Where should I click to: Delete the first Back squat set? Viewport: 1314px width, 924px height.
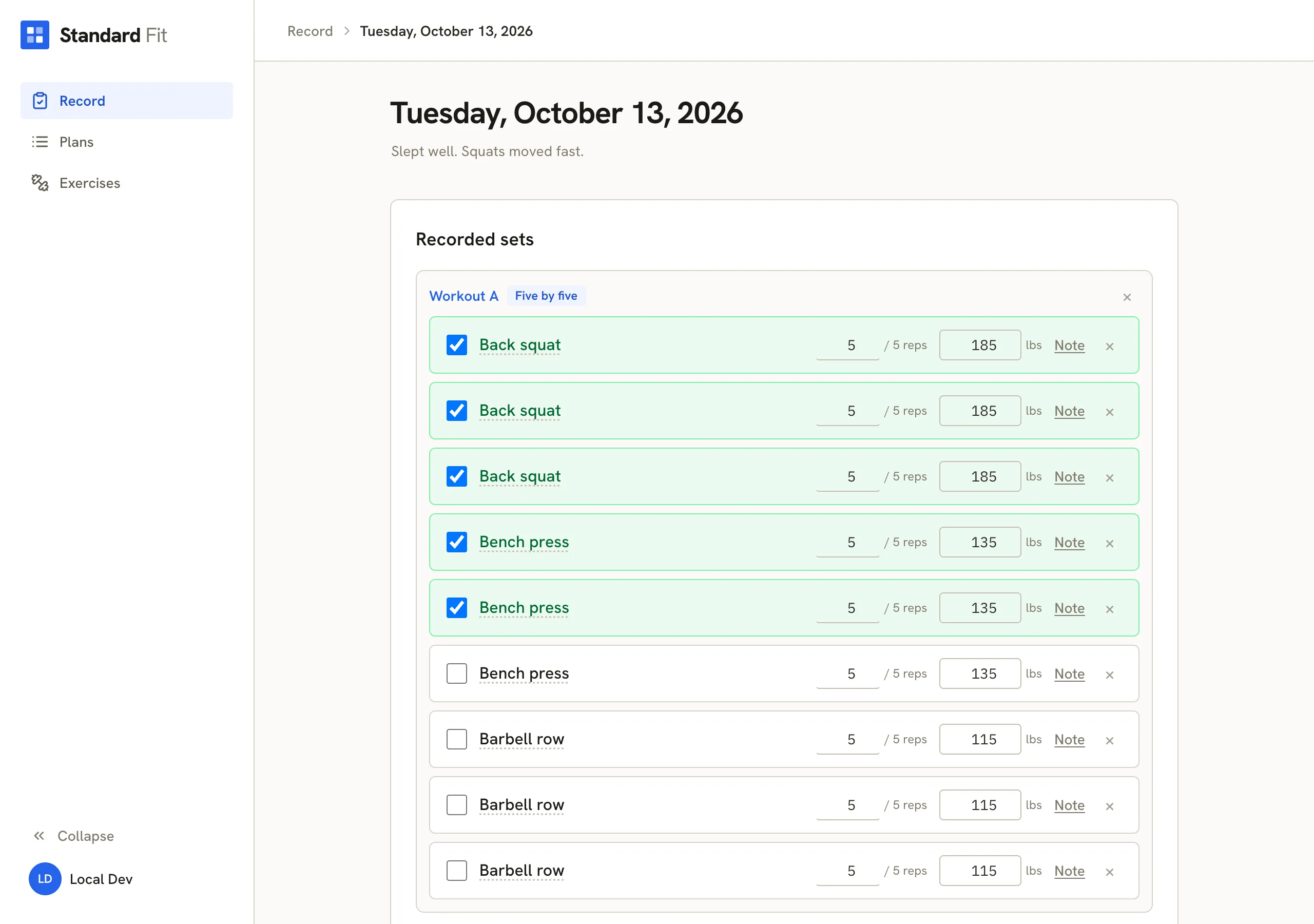[1110, 346]
